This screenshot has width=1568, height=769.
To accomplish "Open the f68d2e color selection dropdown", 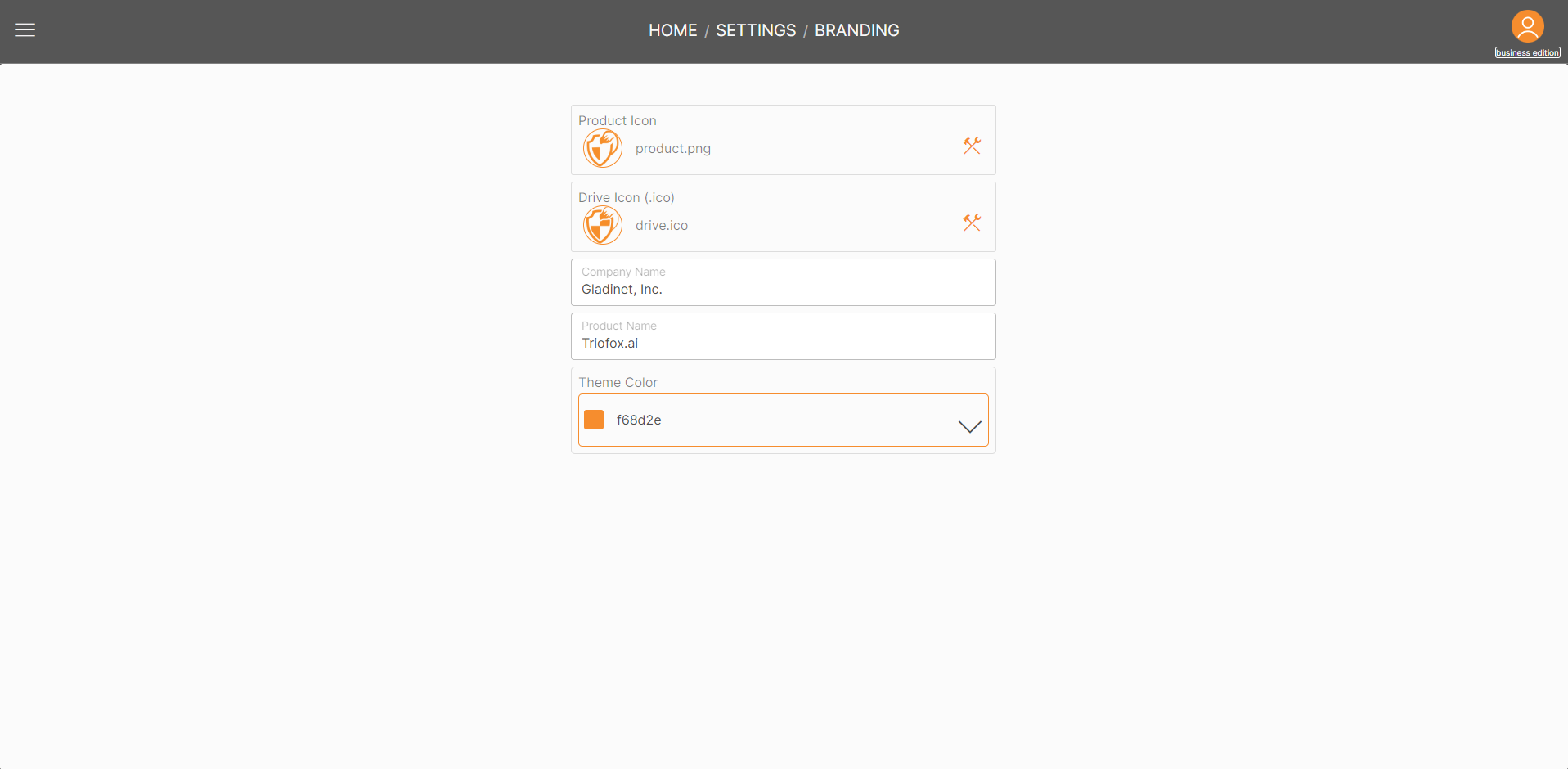I will [x=783, y=420].
